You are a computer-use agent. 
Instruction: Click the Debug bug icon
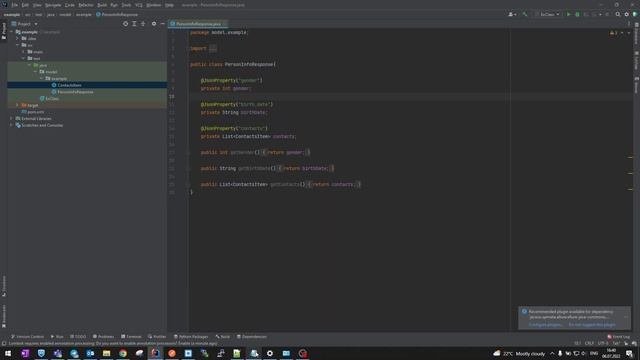pos(577,14)
